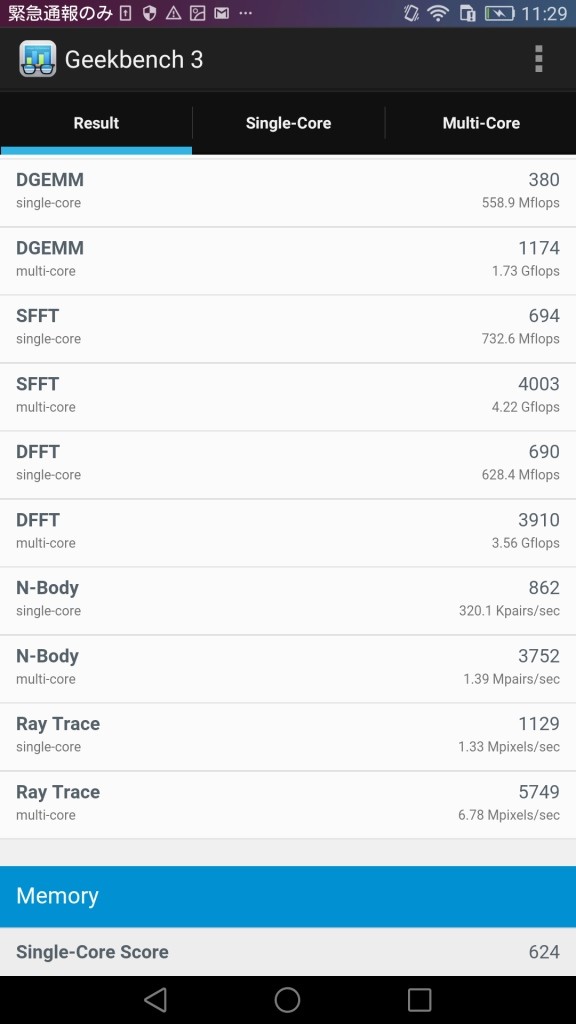Screen dimensions: 576x1024
Task: Tap the DFFT multi-core result row
Action: (x=288, y=533)
